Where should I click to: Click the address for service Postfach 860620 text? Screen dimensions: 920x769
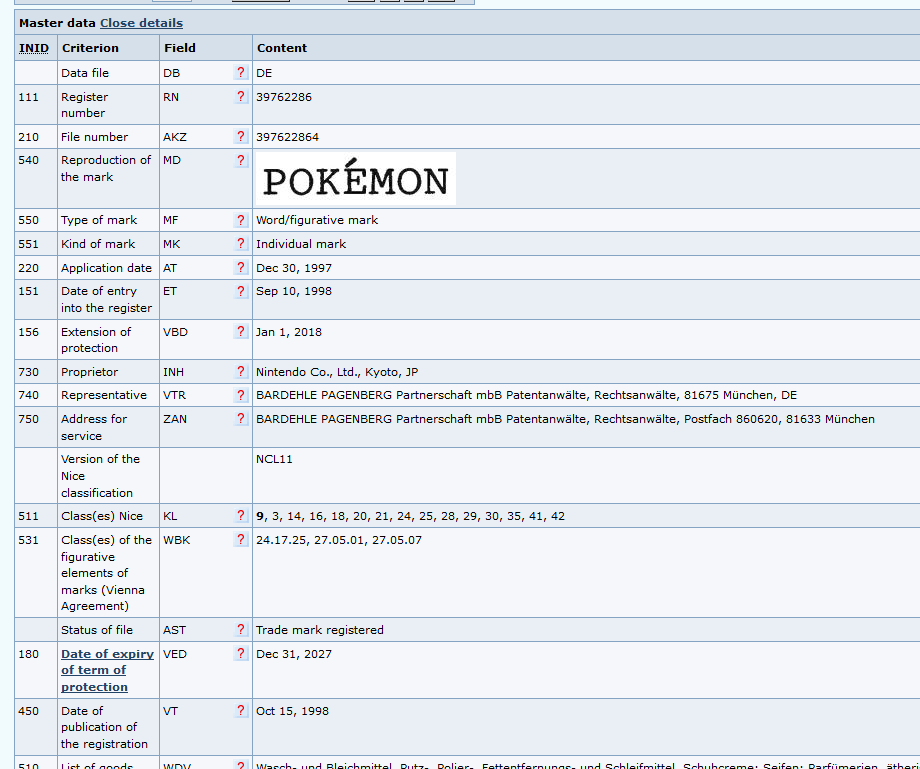[x=565, y=419]
